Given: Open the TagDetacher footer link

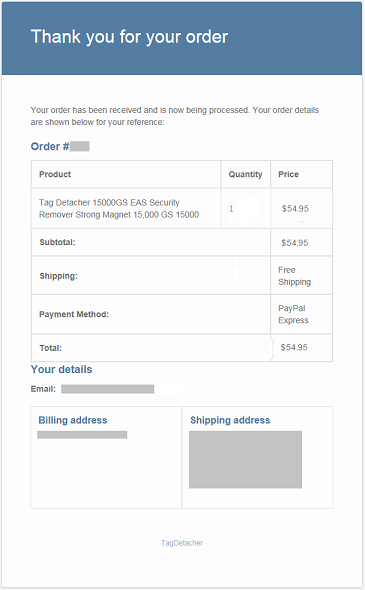Looking at the screenshot, I should pos(182,543).
